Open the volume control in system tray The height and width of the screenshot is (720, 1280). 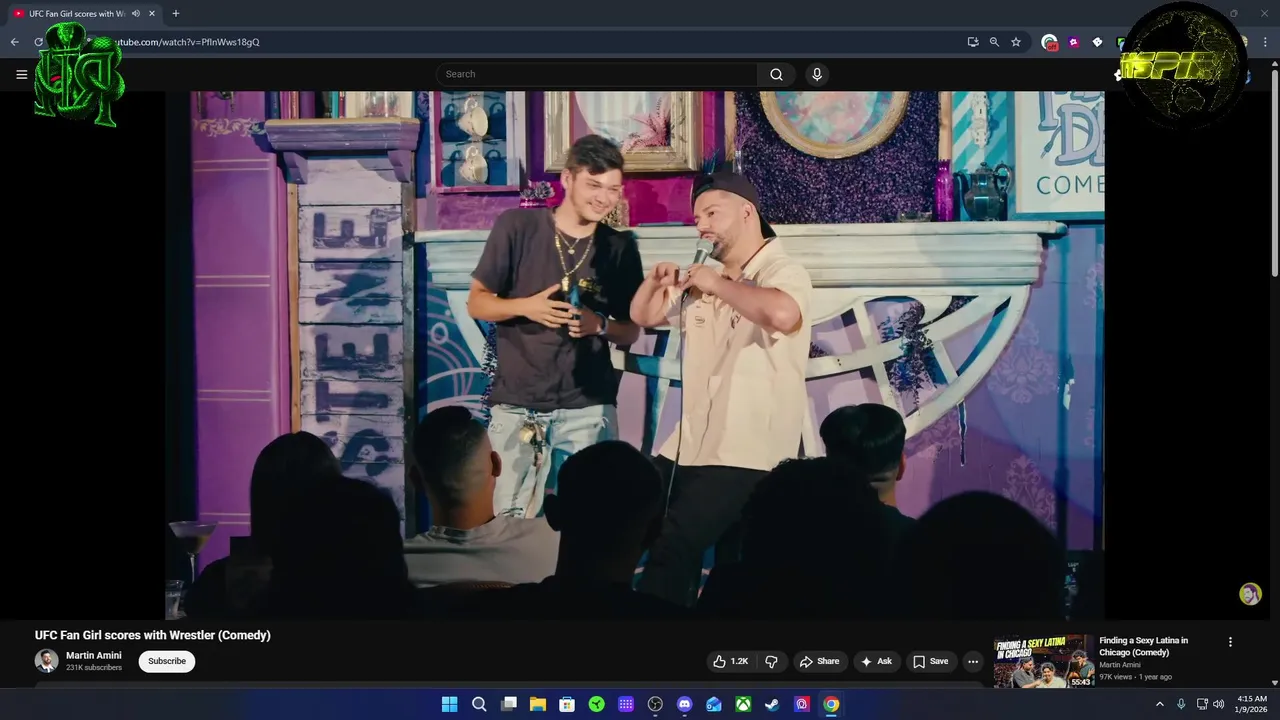click(x=1218, y=704)
